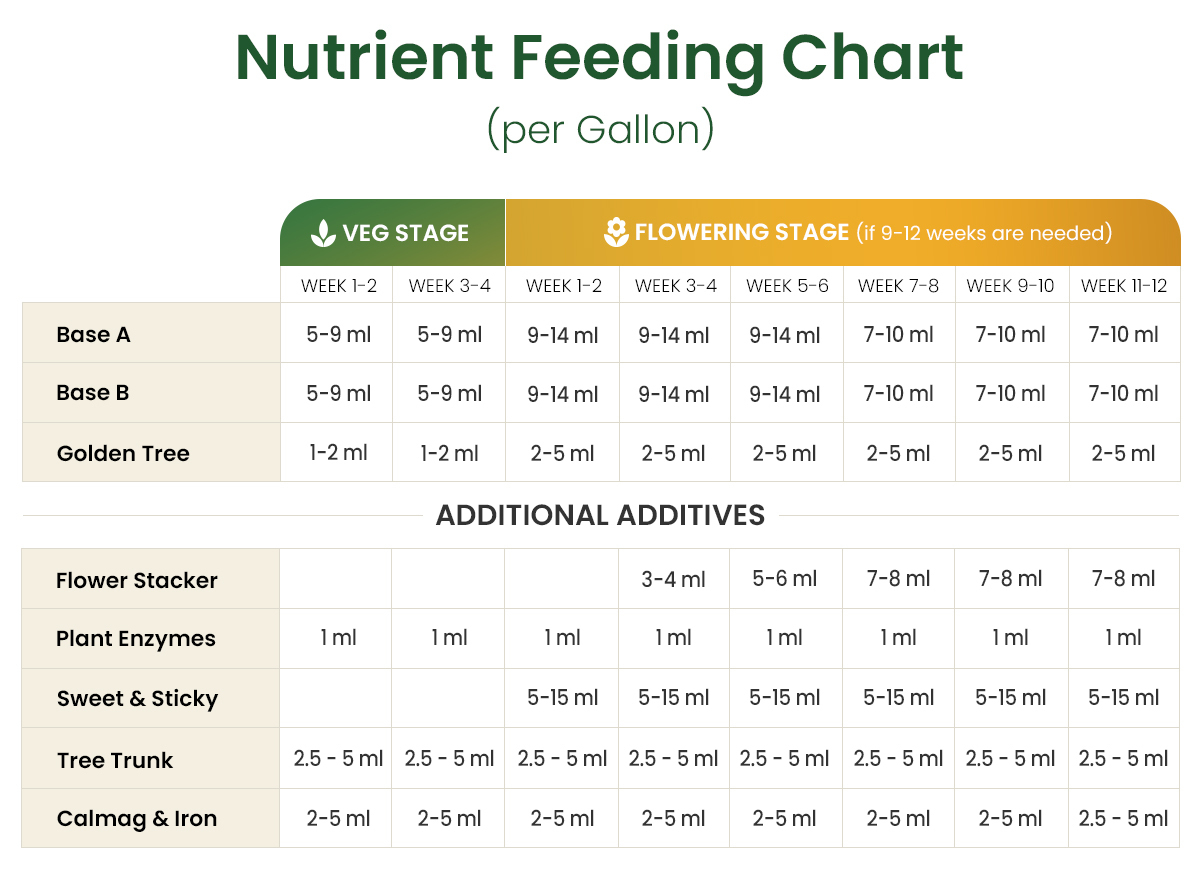Image resolution: width=1200 pixels, height=891 pixels.
Task: Click the WEEK 9-10 column header
Action: tap(1010, 286)
